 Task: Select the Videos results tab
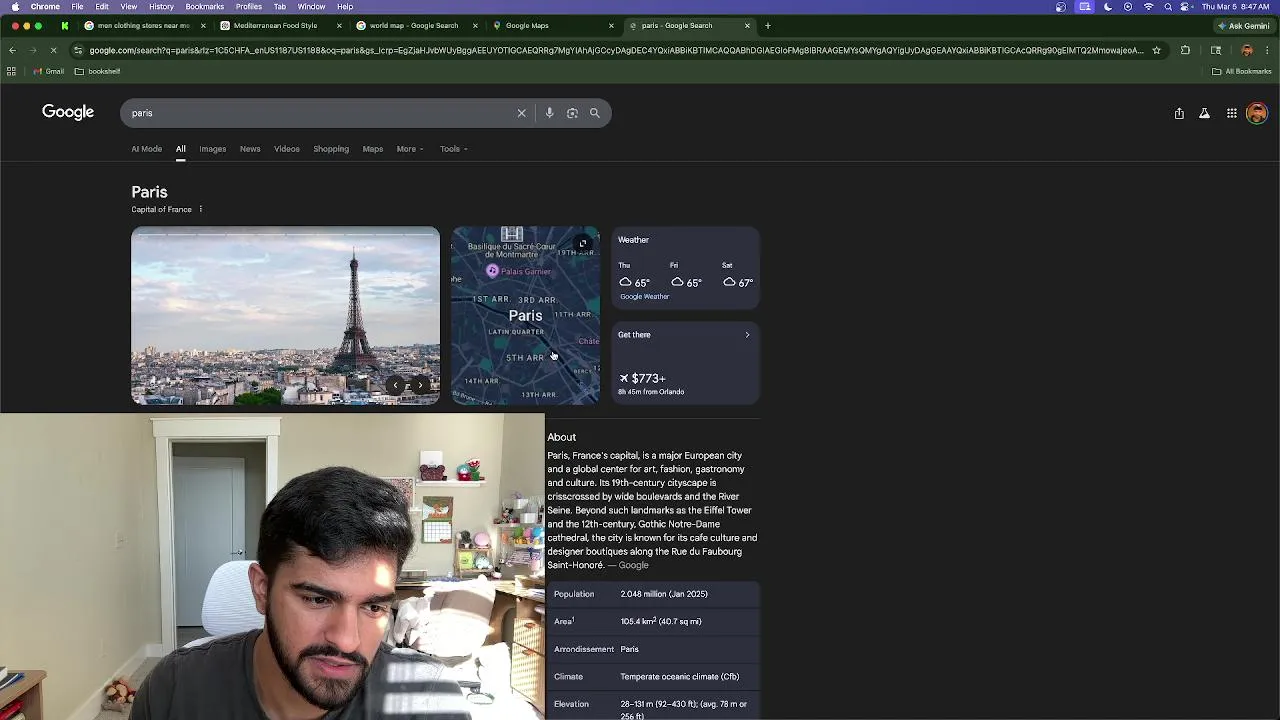(x=287, y=149)
